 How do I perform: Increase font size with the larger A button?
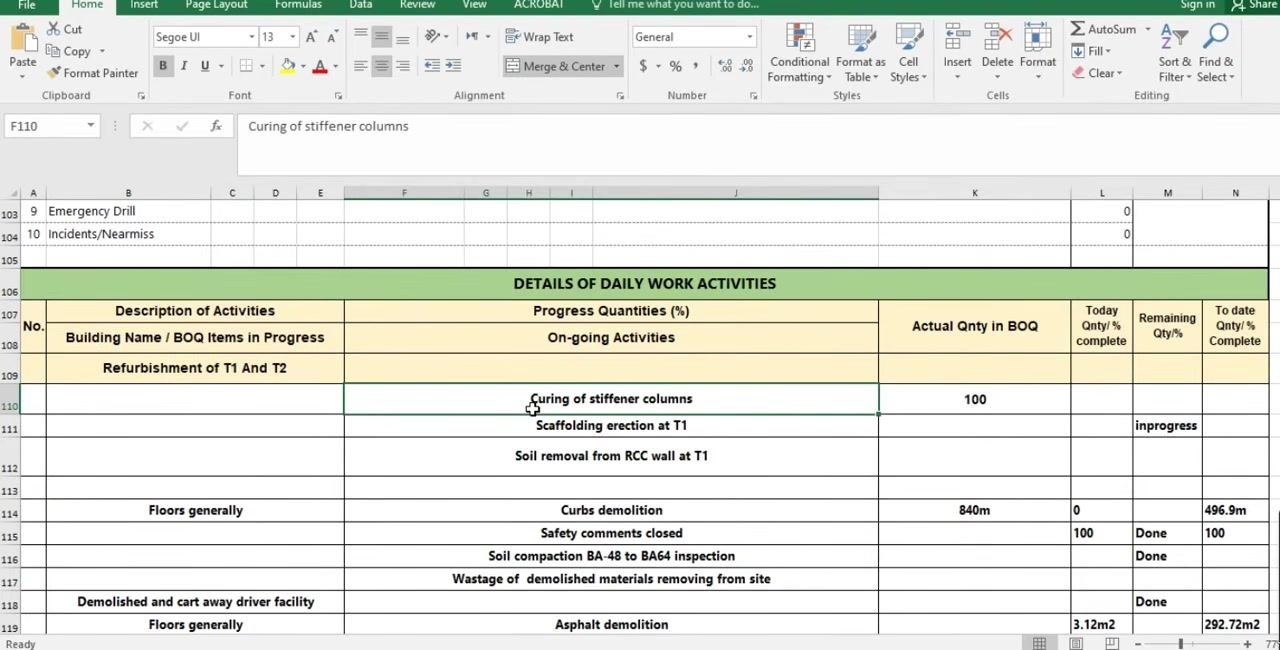[x=312, y=37]
